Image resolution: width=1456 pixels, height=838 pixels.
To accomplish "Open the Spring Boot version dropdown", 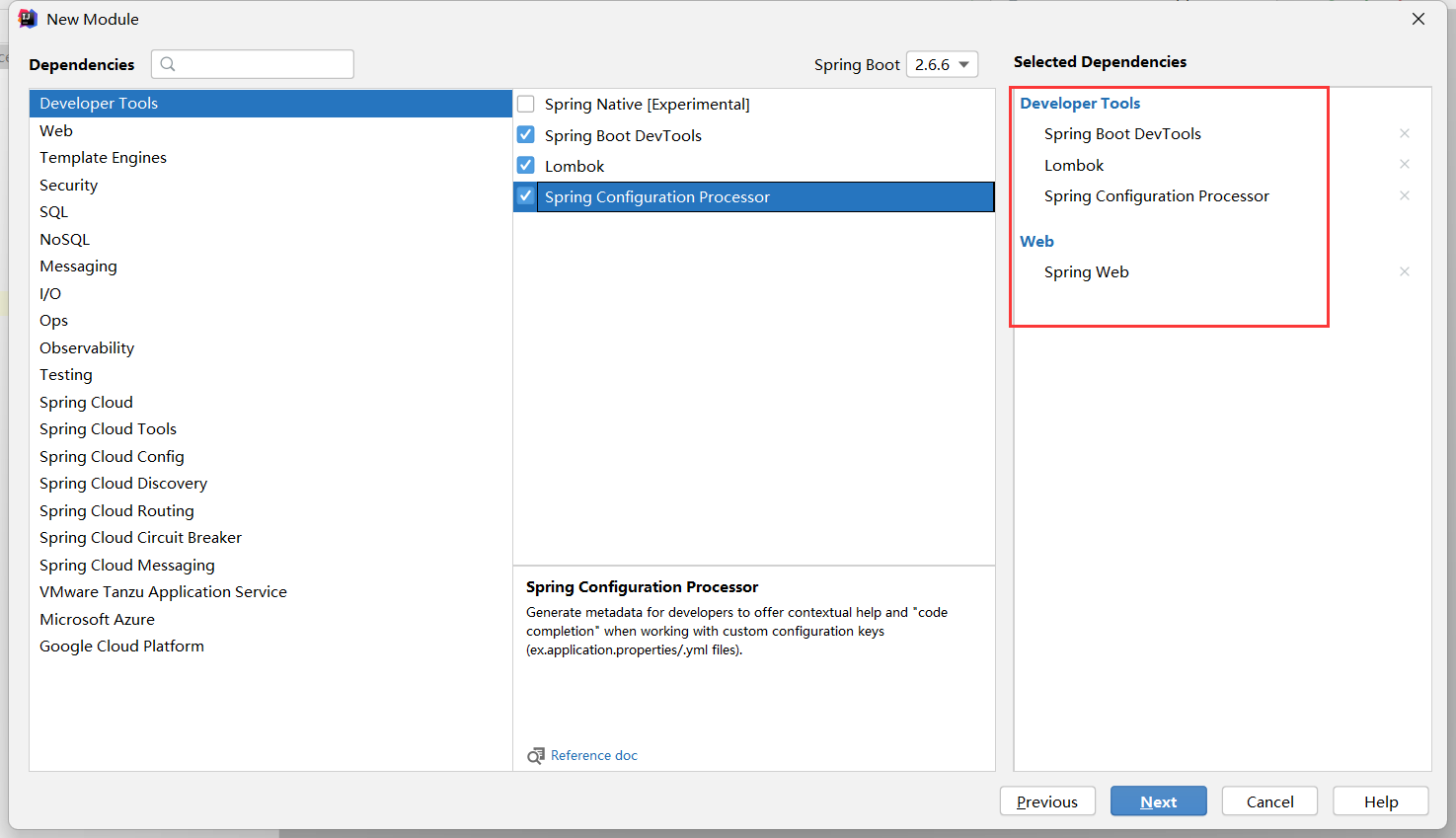I will 942,64.
